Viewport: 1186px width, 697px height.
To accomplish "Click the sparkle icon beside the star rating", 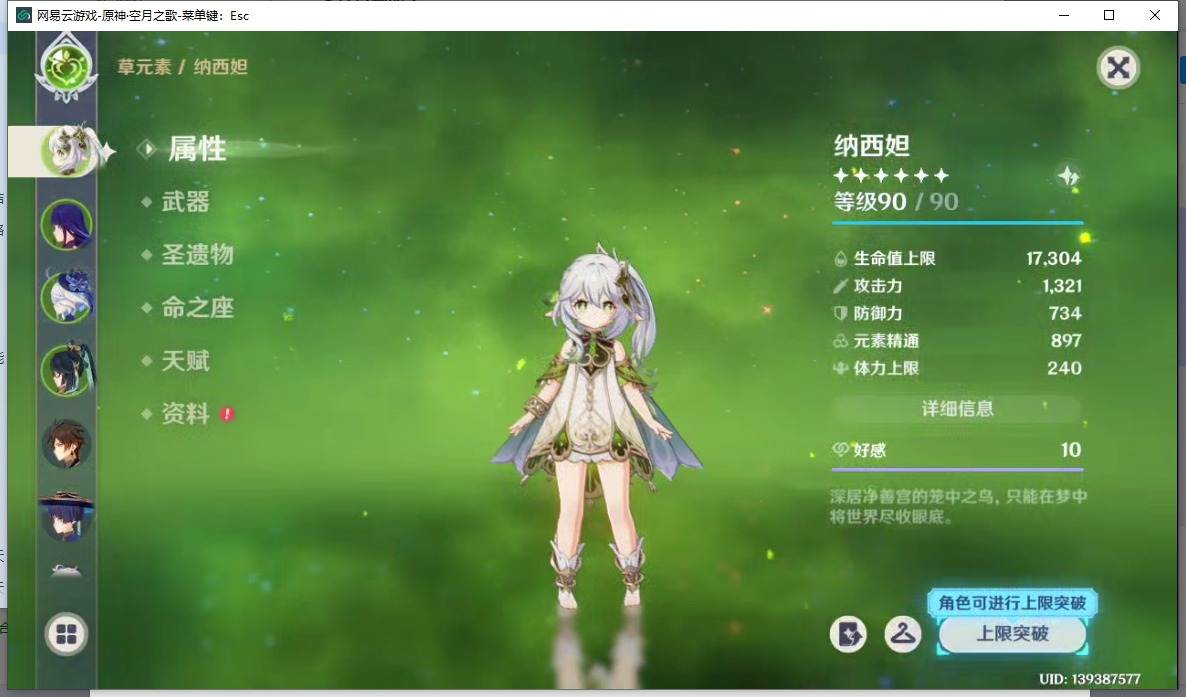I will point(1069,175).
